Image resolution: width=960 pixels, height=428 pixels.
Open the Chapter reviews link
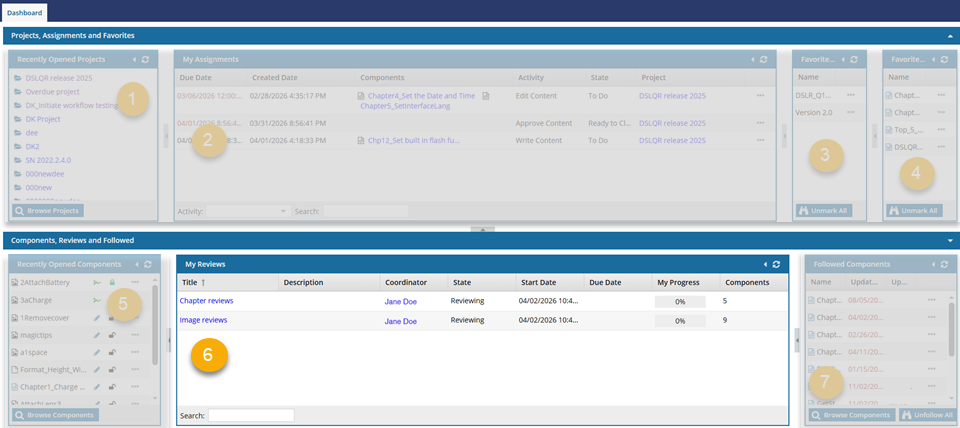[x=206, y=301]
